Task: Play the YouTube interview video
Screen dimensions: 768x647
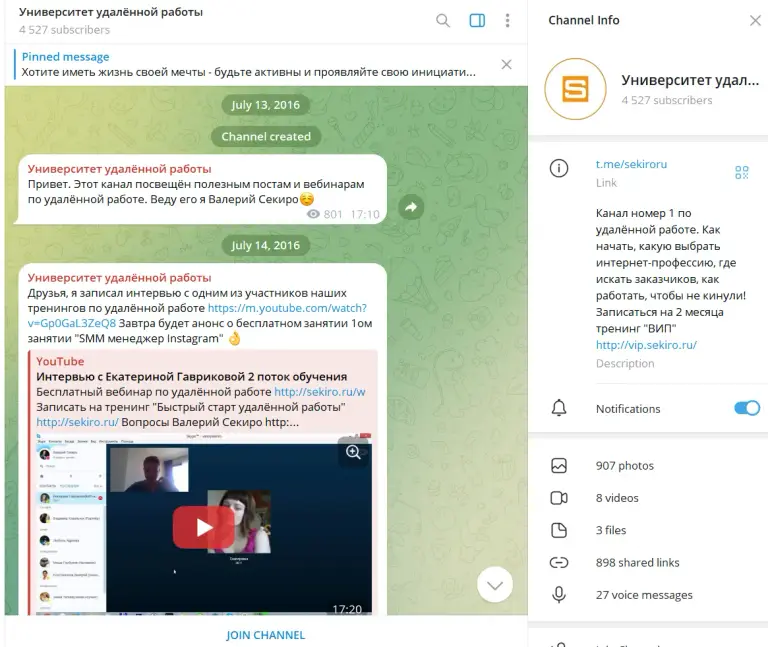Action: click(x=204, y=527)
